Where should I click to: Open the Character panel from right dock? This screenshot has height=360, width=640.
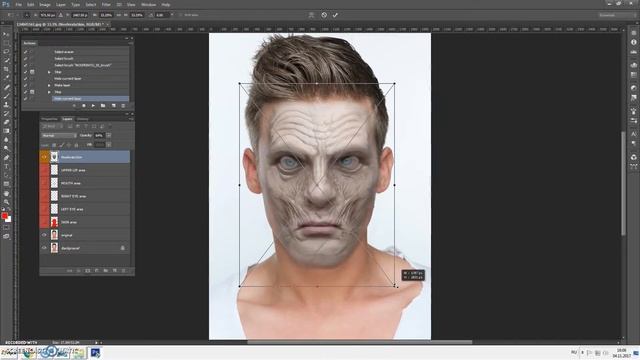click(x=633, y=134)
